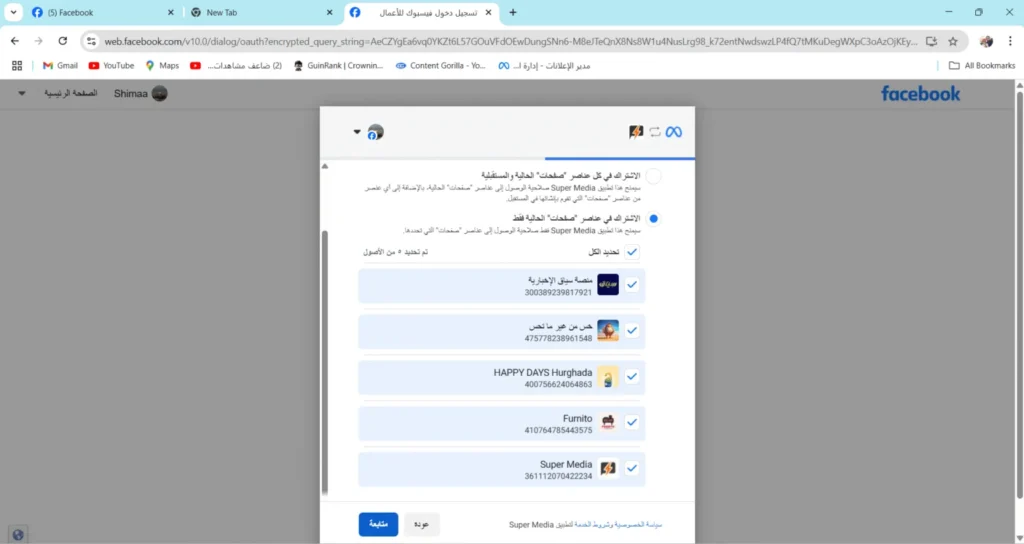Click the blue متابعة continue button

(x=378, y=524)
